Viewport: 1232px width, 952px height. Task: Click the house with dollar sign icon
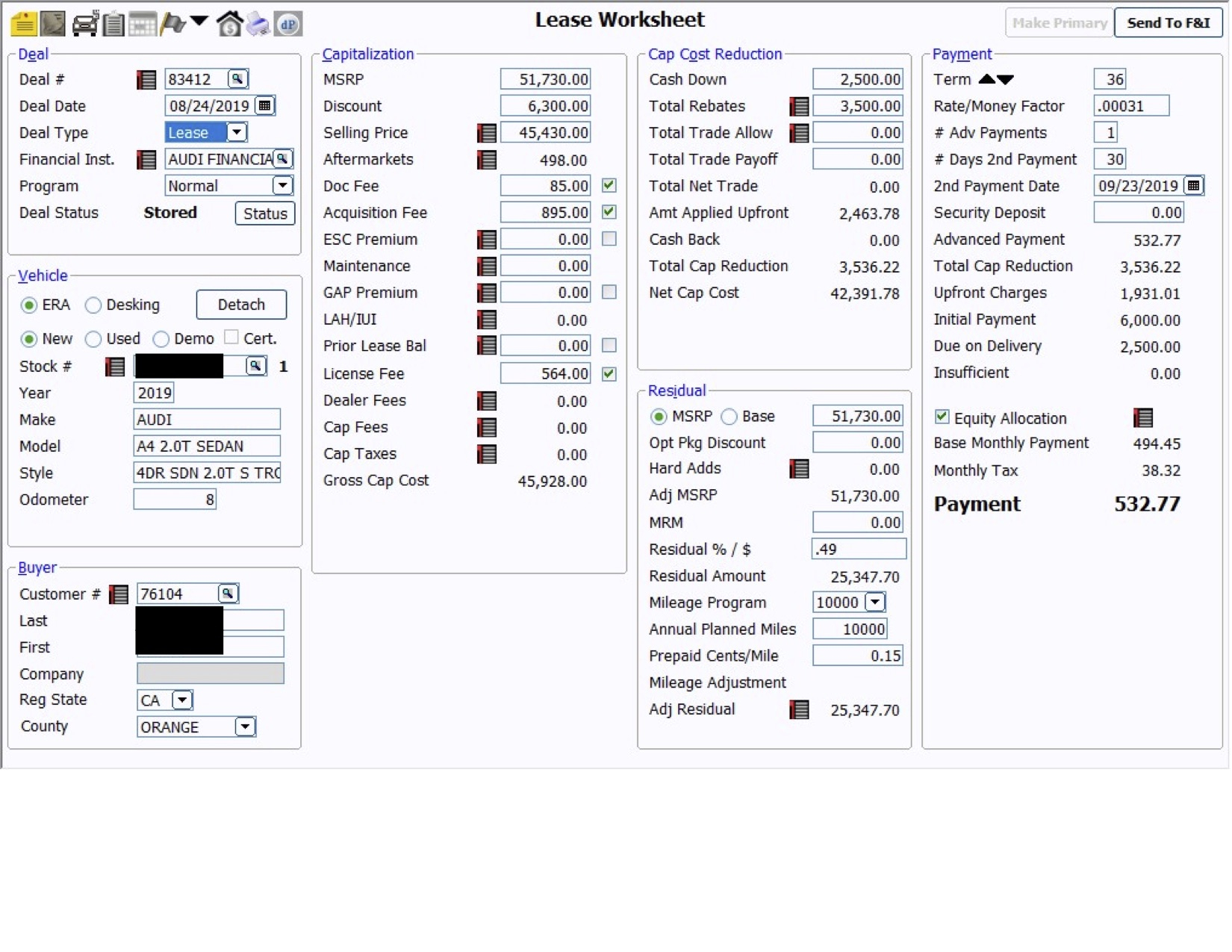pyautogui.click(x=229, y=24)
